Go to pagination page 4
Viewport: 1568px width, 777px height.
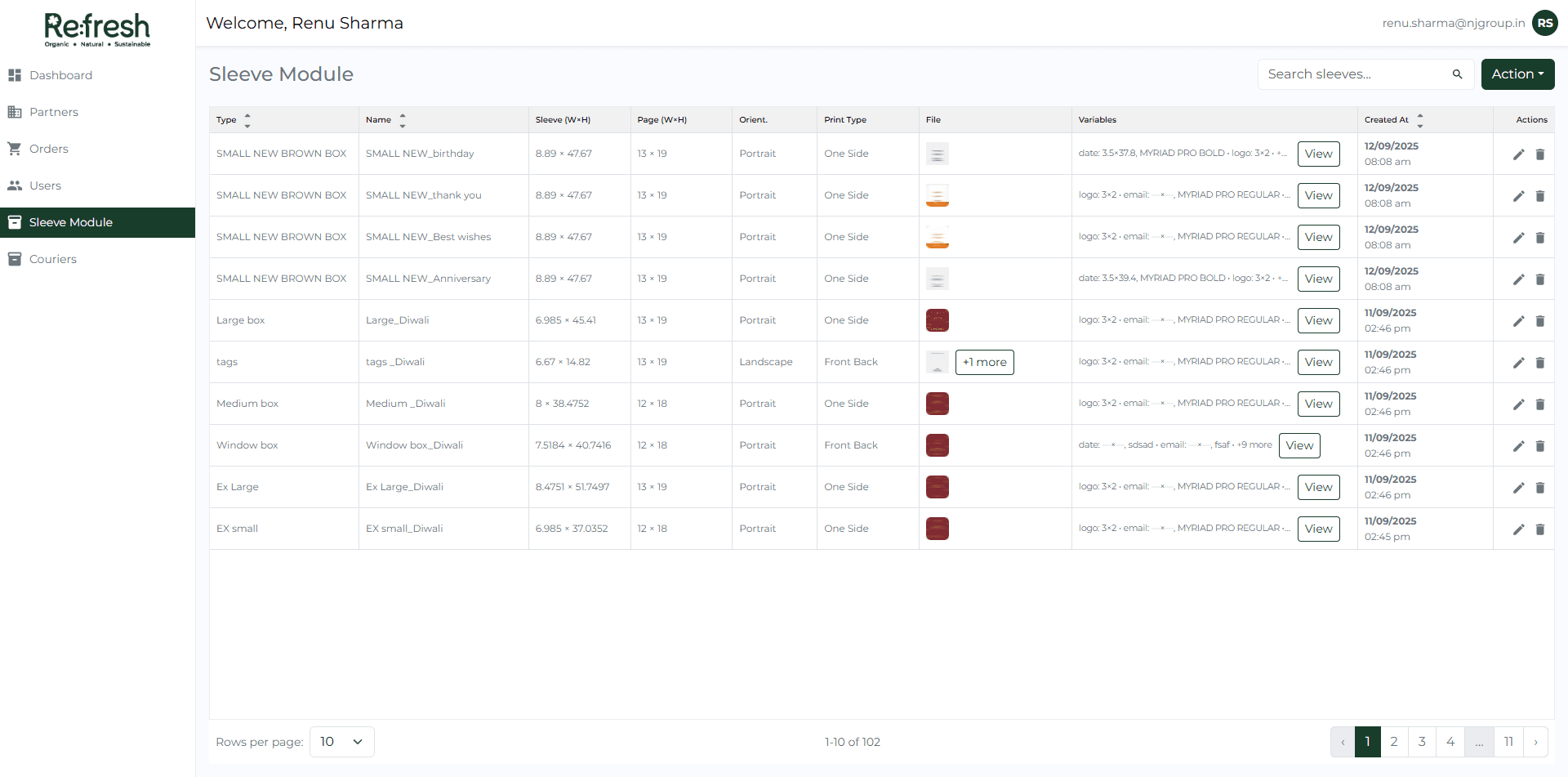click(1450, 742)
